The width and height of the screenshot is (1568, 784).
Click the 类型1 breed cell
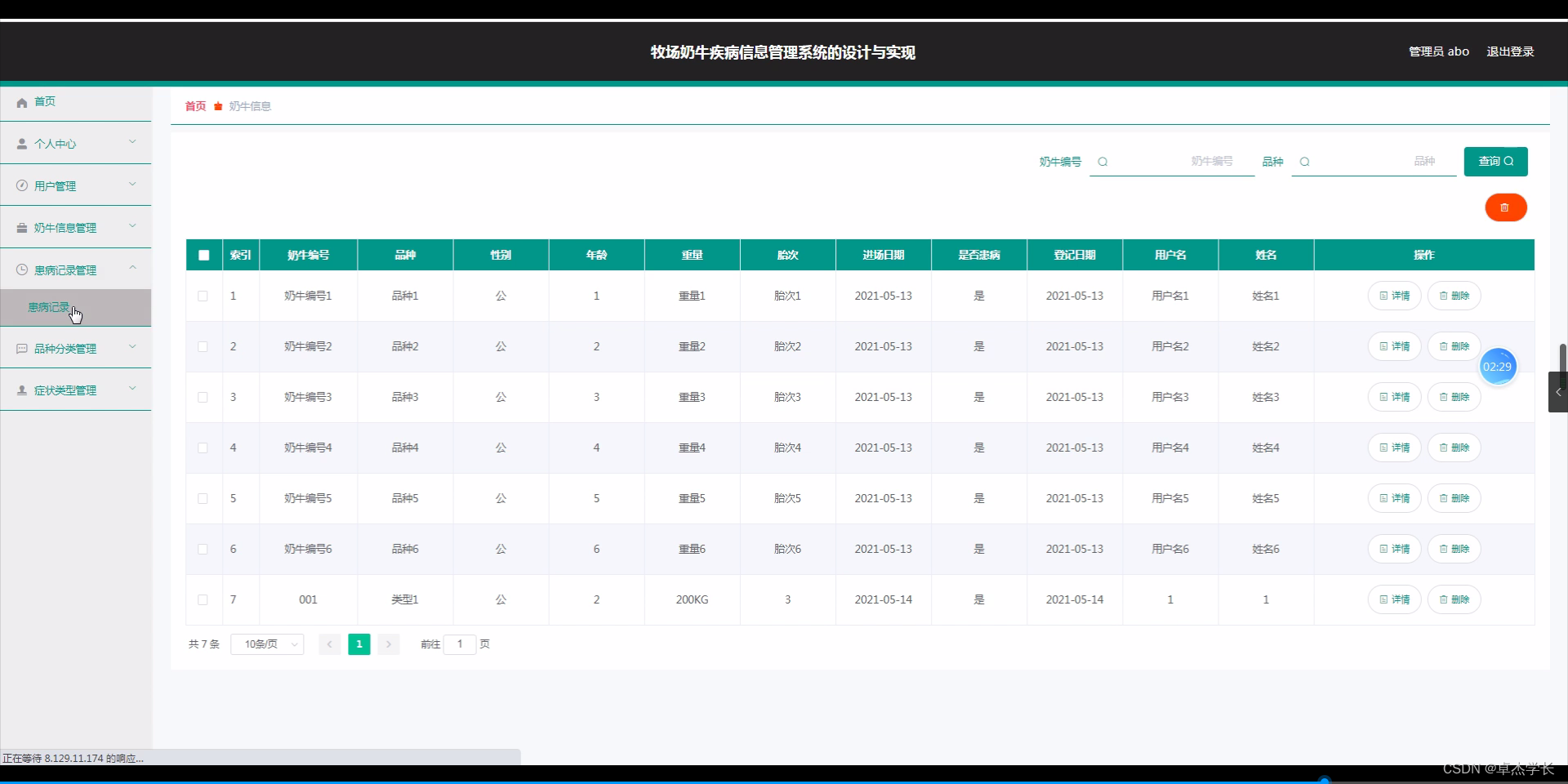click(x=405, y=599)
